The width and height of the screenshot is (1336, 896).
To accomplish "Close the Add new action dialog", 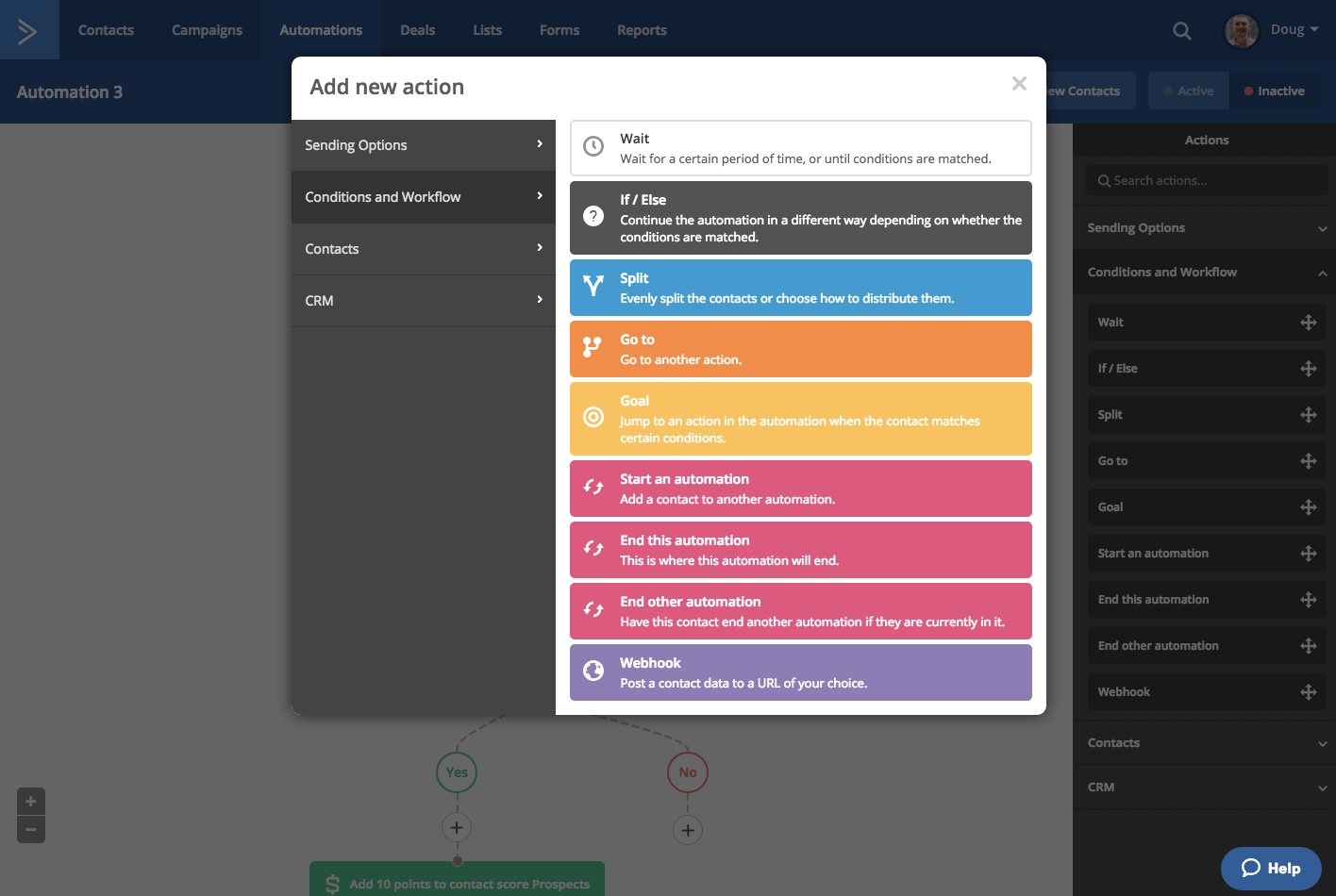I will [1019, 83].
